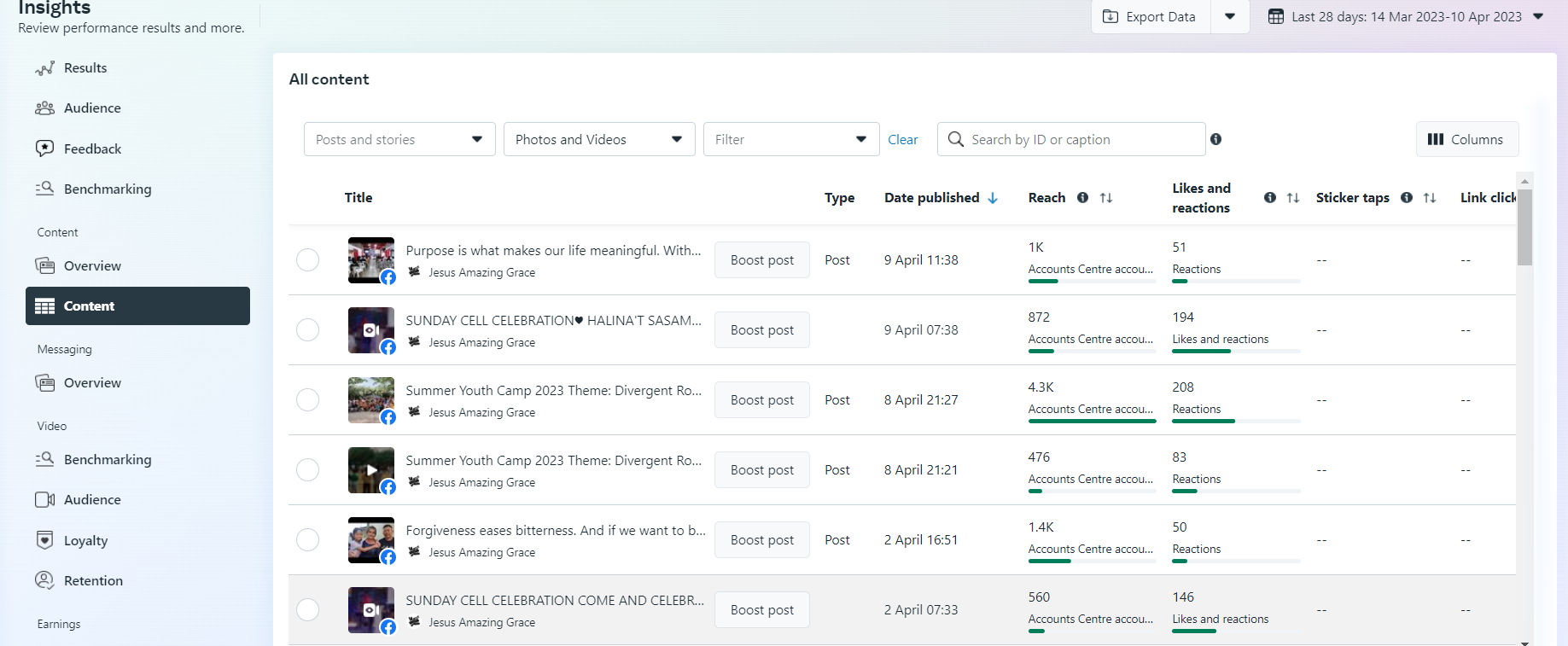
Task: Open 'Purpose is what makes our life' title
Action: (553, 250)
